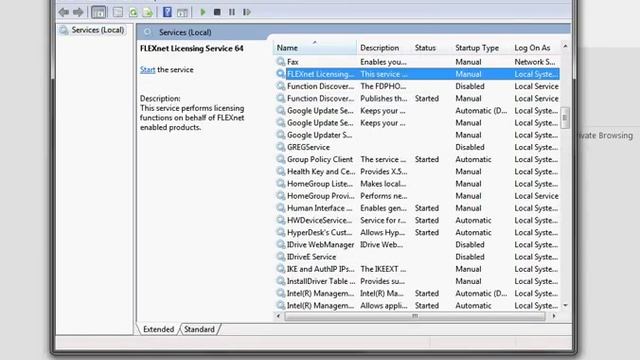This screenshot has width=640, height=360.
Task: Sort by the Log On As column header
Action: point(535,48)
